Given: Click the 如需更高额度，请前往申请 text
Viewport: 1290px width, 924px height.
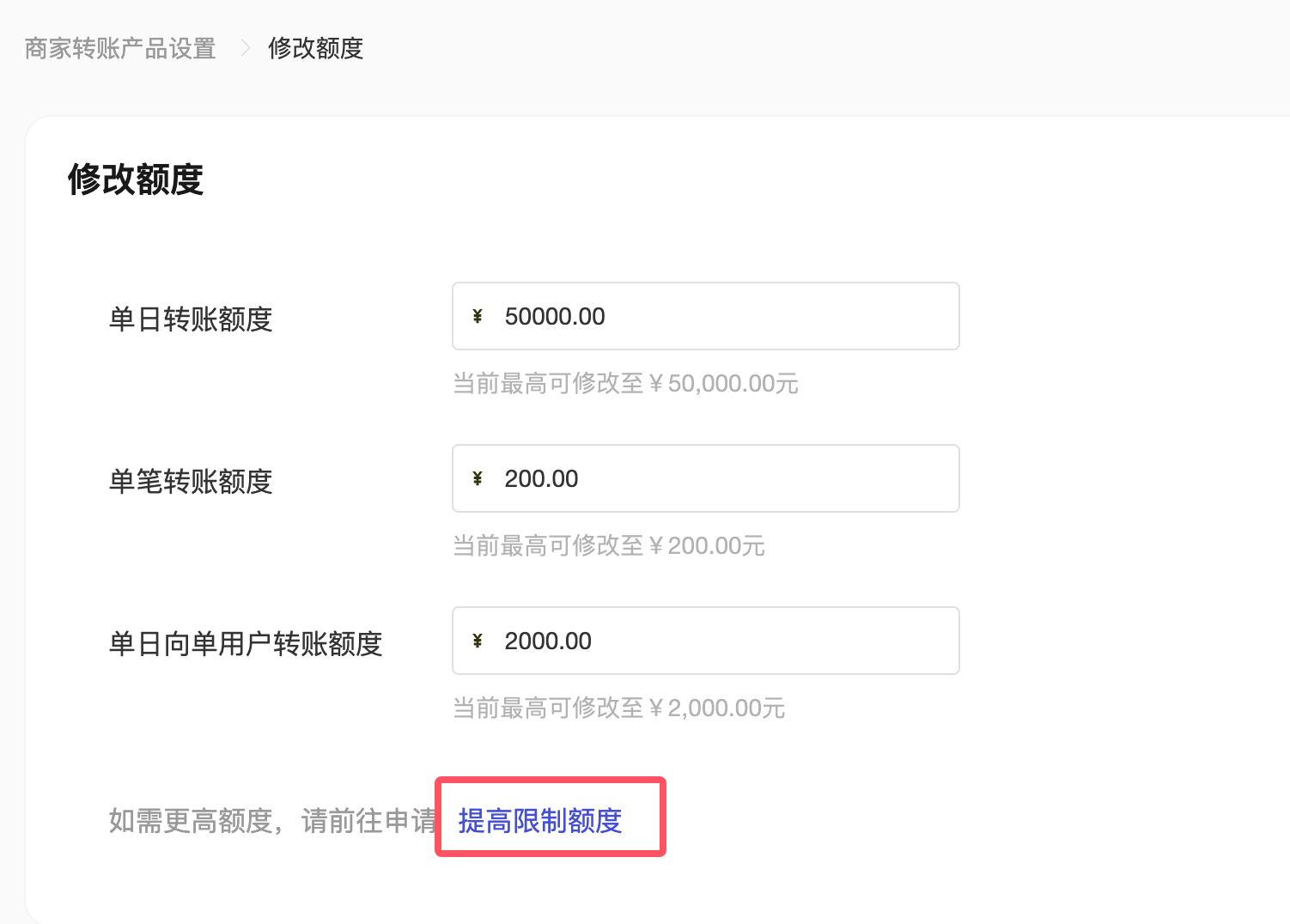Looking at the screenshot, I should point(273,821).
